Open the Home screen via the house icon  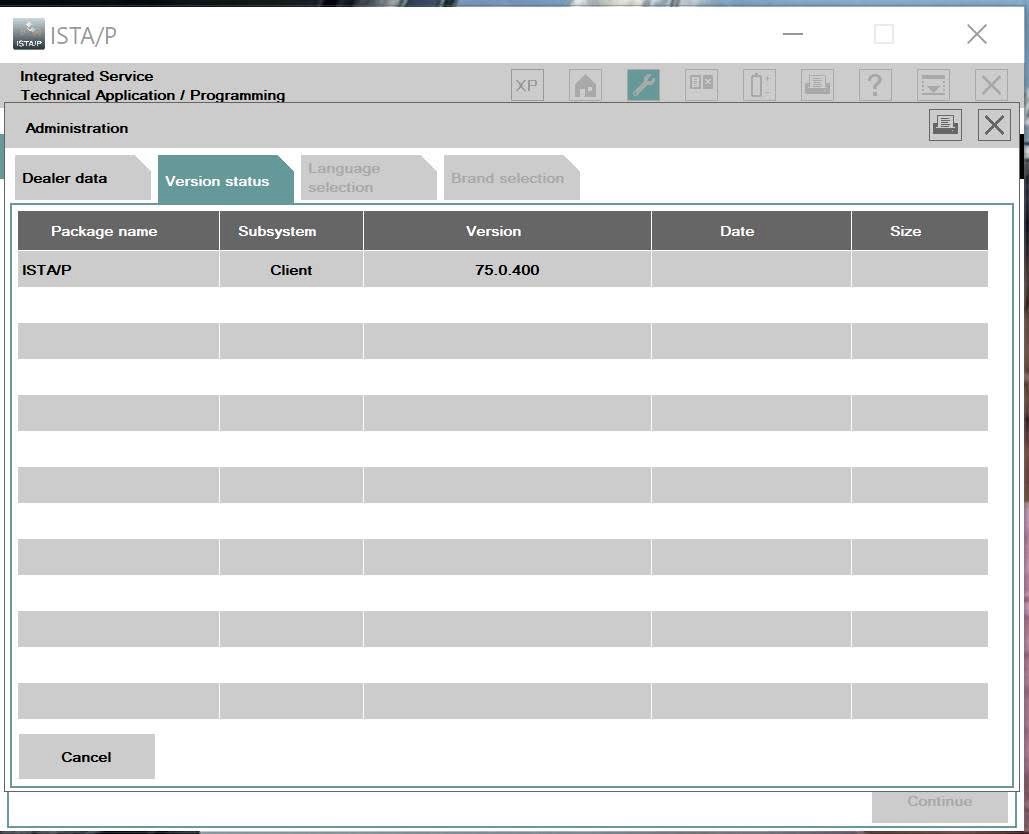585,85
